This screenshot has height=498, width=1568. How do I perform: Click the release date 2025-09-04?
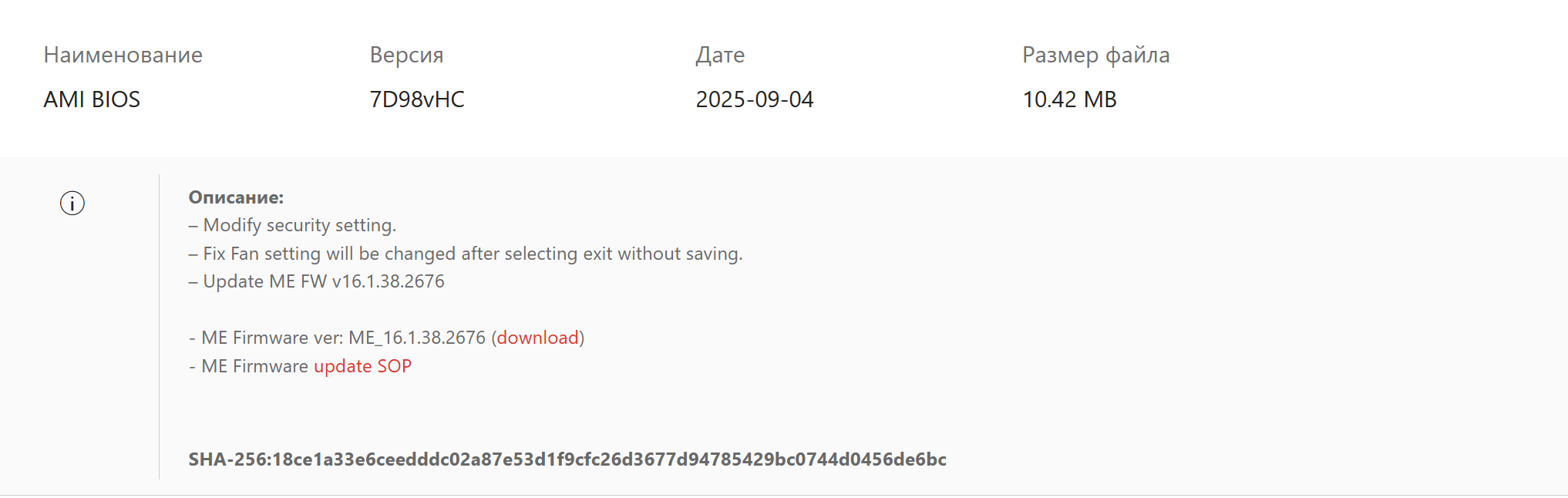(x=754, y=99)
